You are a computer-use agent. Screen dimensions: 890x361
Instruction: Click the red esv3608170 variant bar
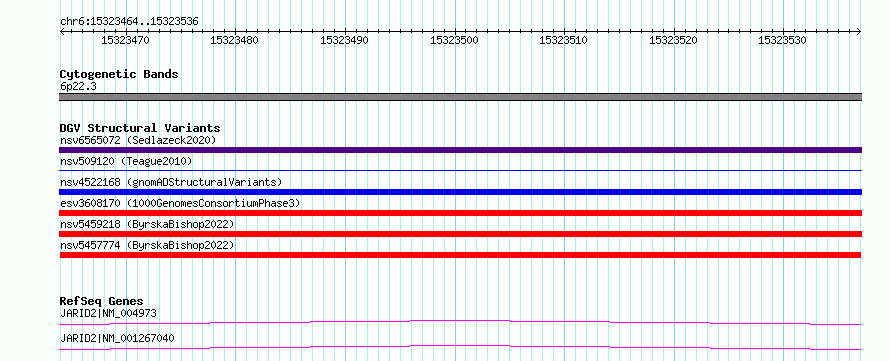[460, 213]
